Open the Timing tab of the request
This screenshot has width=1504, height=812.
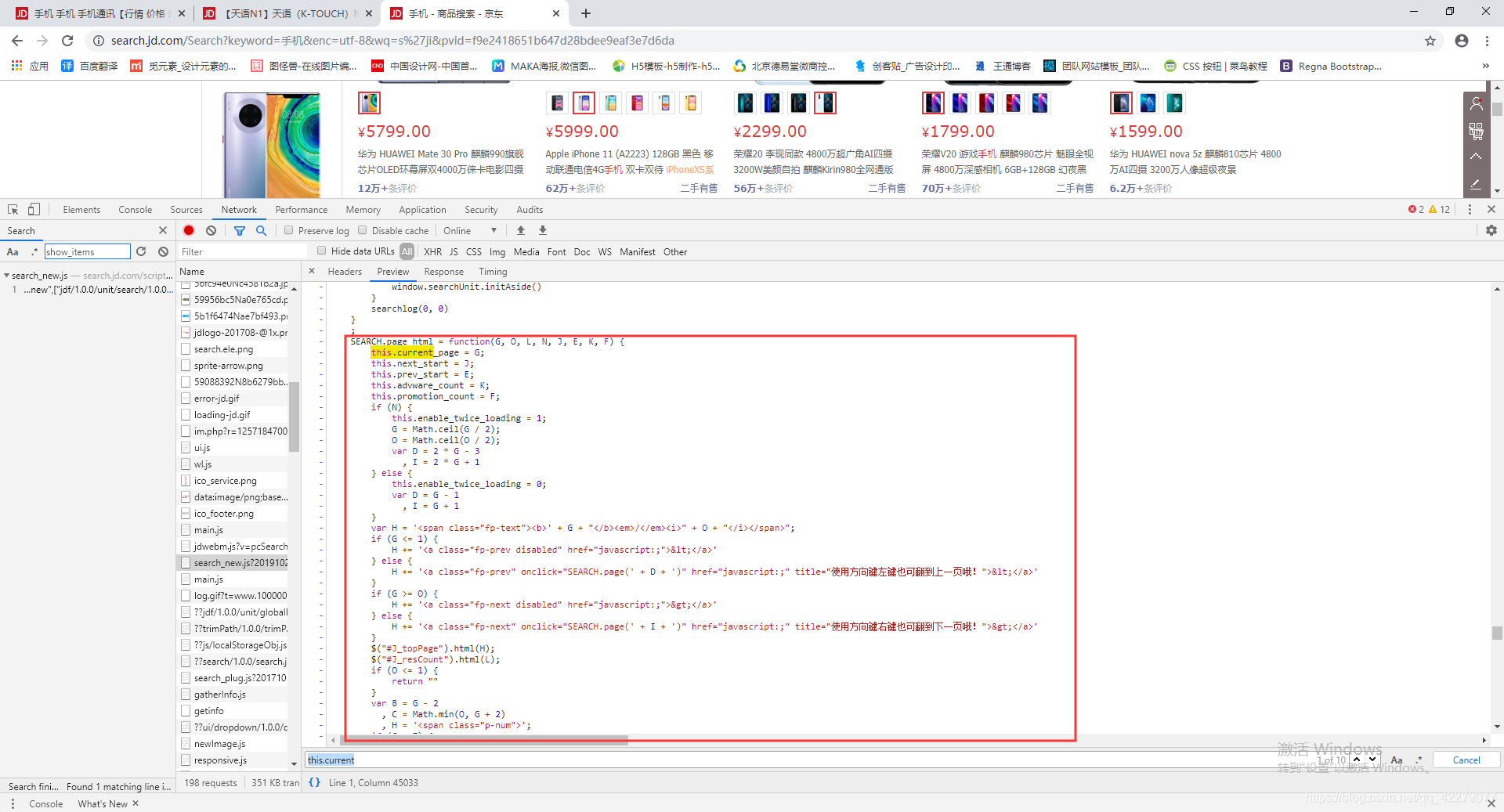tap(493, 271)
